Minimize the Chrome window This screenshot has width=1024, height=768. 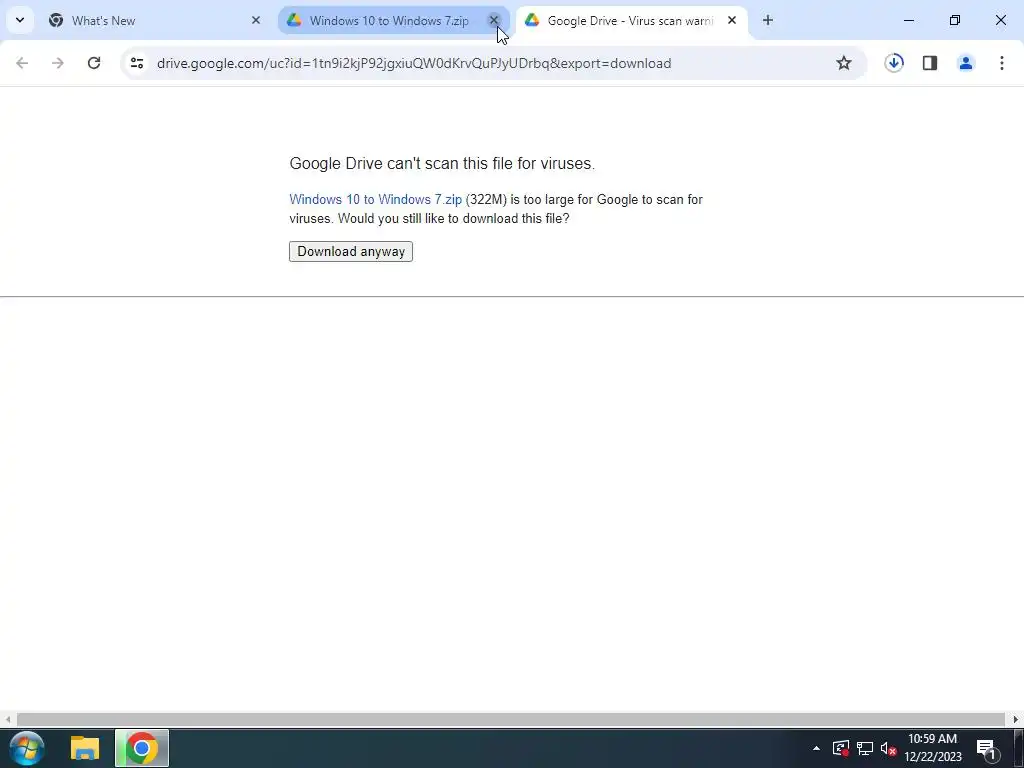908,20
